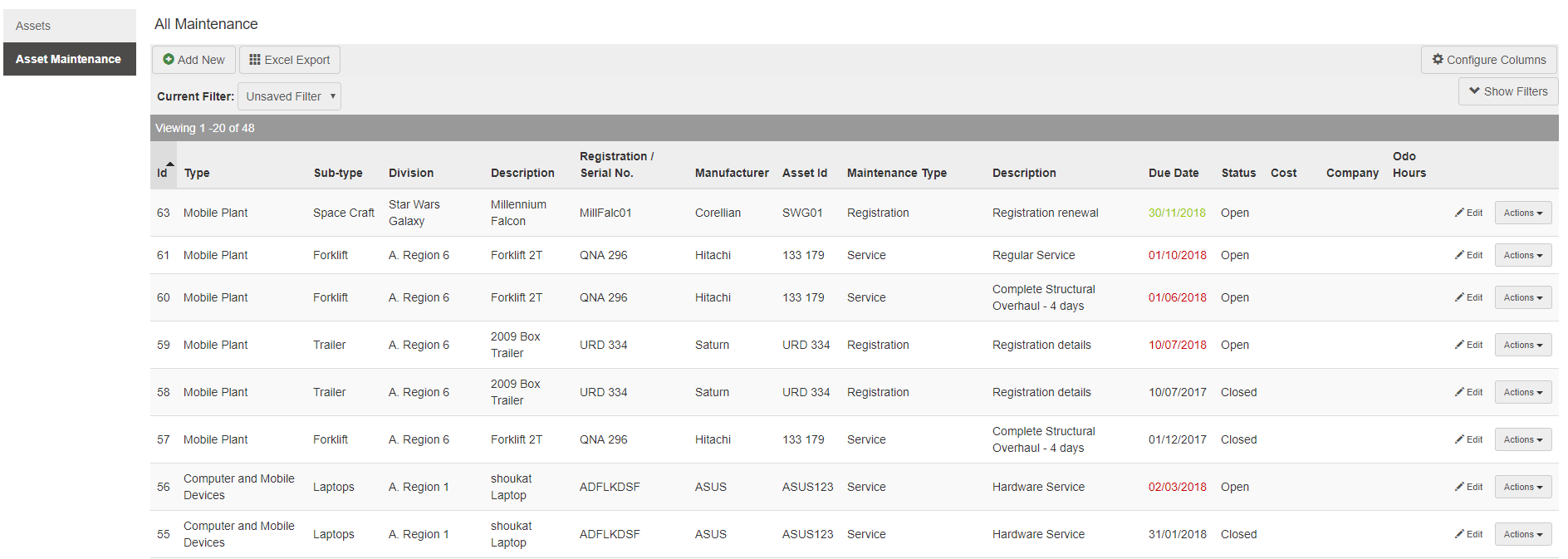Image resolution: width=1568 pixels, height=559 pixels.
Task: Click the Add New plus button
Action: [194, 60]
